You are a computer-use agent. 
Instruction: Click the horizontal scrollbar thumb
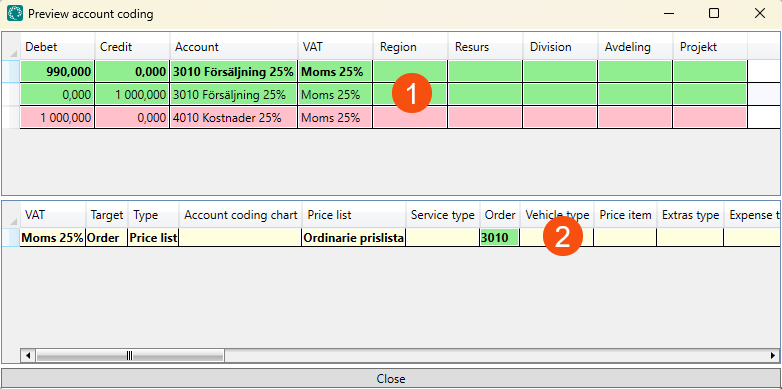(130, 356)
